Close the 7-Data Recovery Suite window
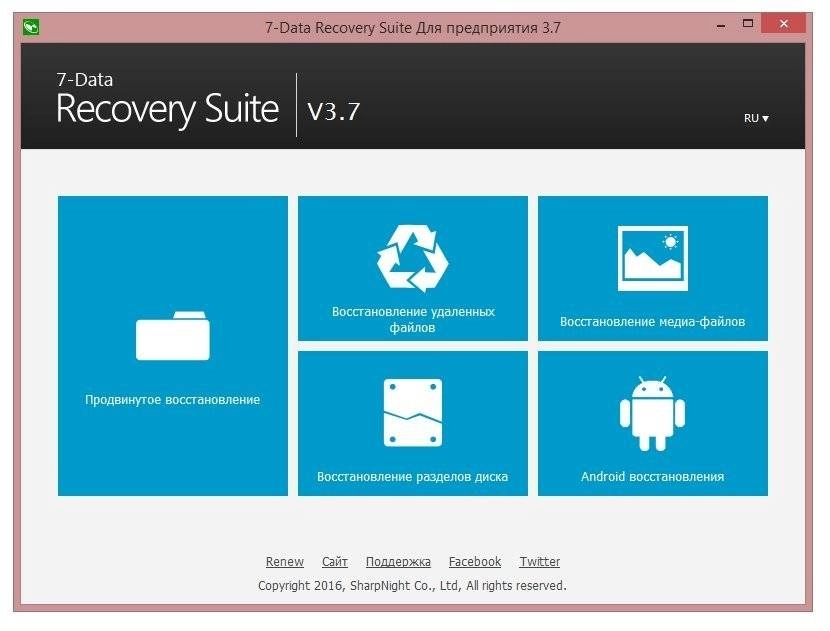Screen dimensions: 830x631 pyautogui.click(x=783, y=24)
